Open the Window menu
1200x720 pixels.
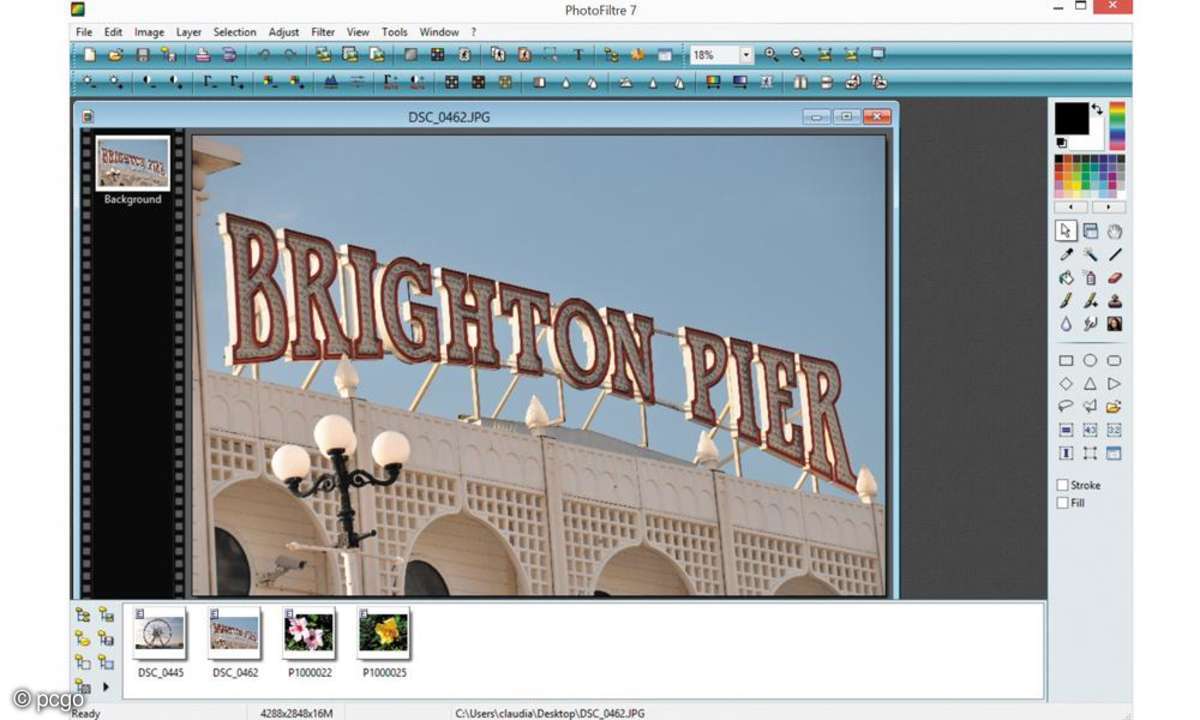(439, 32)
